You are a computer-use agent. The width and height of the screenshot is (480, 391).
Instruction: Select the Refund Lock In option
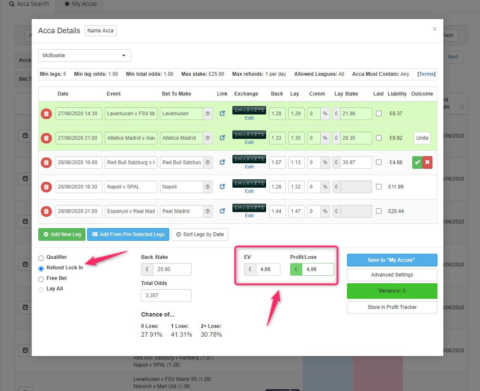click(x=41, y=268)
